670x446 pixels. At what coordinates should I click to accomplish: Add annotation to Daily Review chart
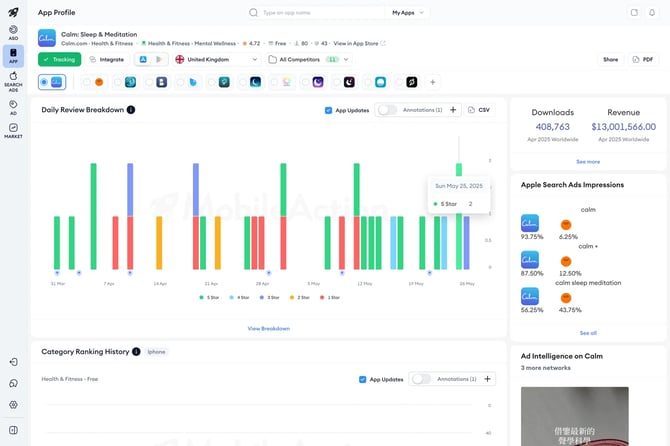[453, 110]
